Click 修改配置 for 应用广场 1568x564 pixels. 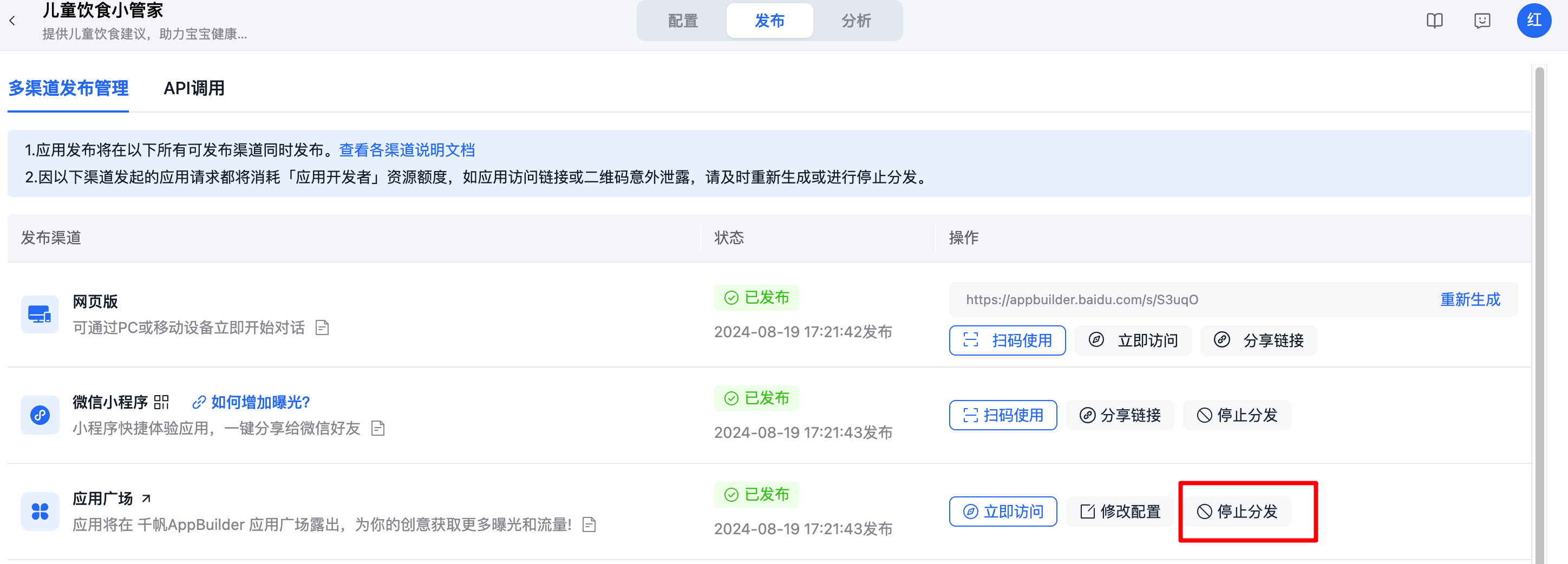1120,511
